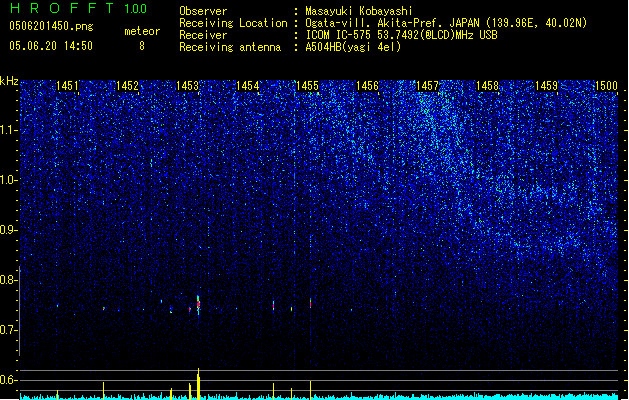
Task: Click the 1452 time tick label
Action: pyautogui.click(x=127, y=85)
